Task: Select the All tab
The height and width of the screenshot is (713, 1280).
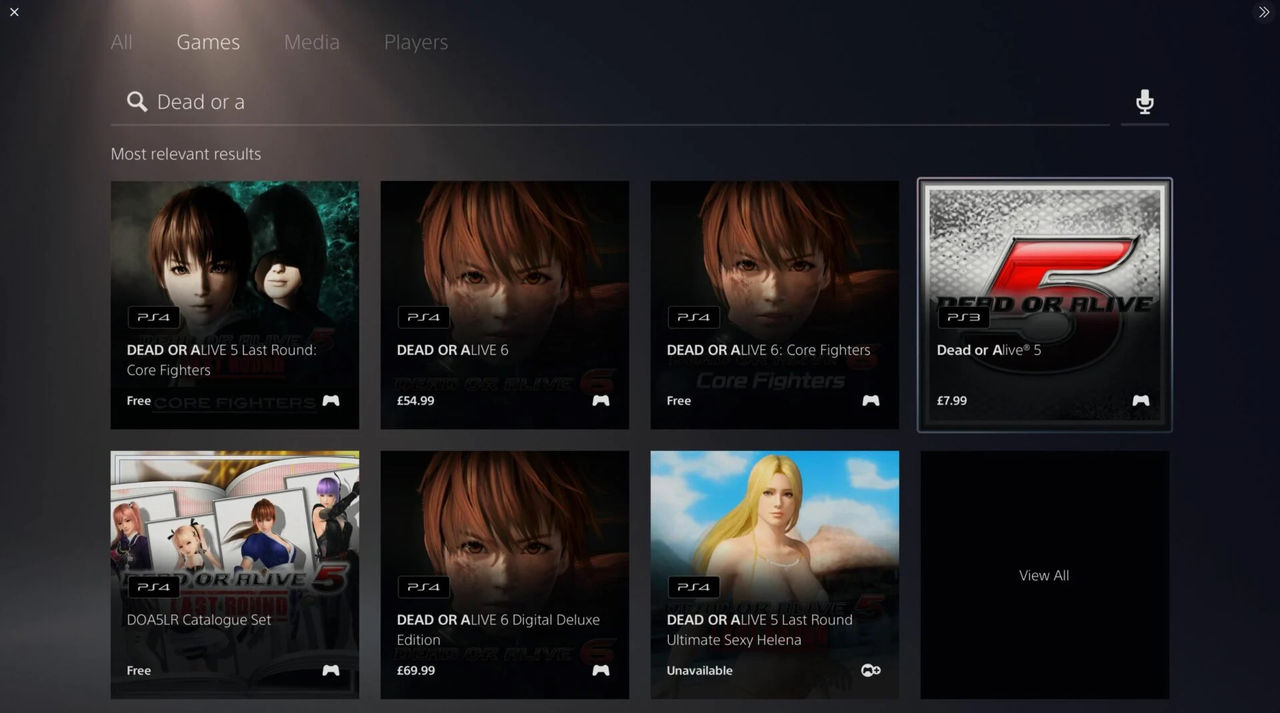Action: click(121, 42)
